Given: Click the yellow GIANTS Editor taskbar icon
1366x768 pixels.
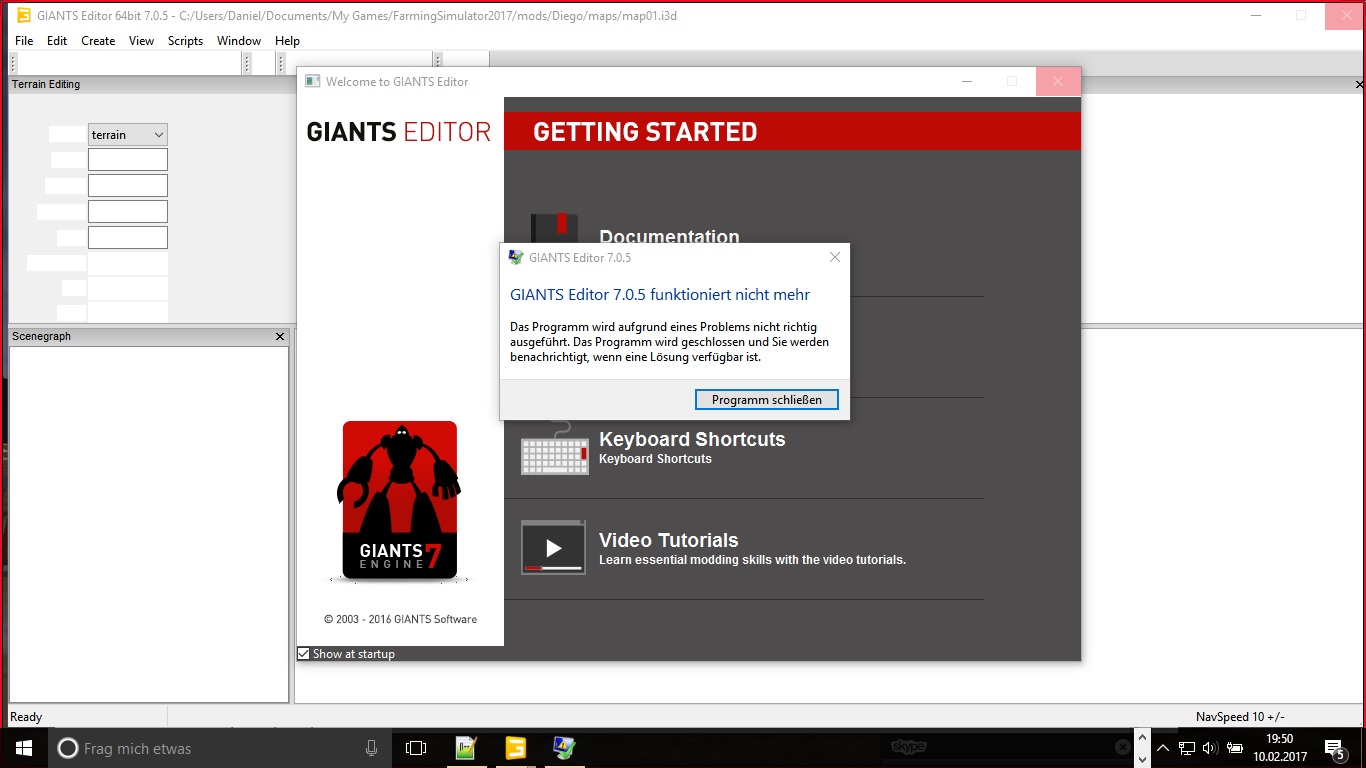Looking at the screenshot, I should [x=515, y=748].
